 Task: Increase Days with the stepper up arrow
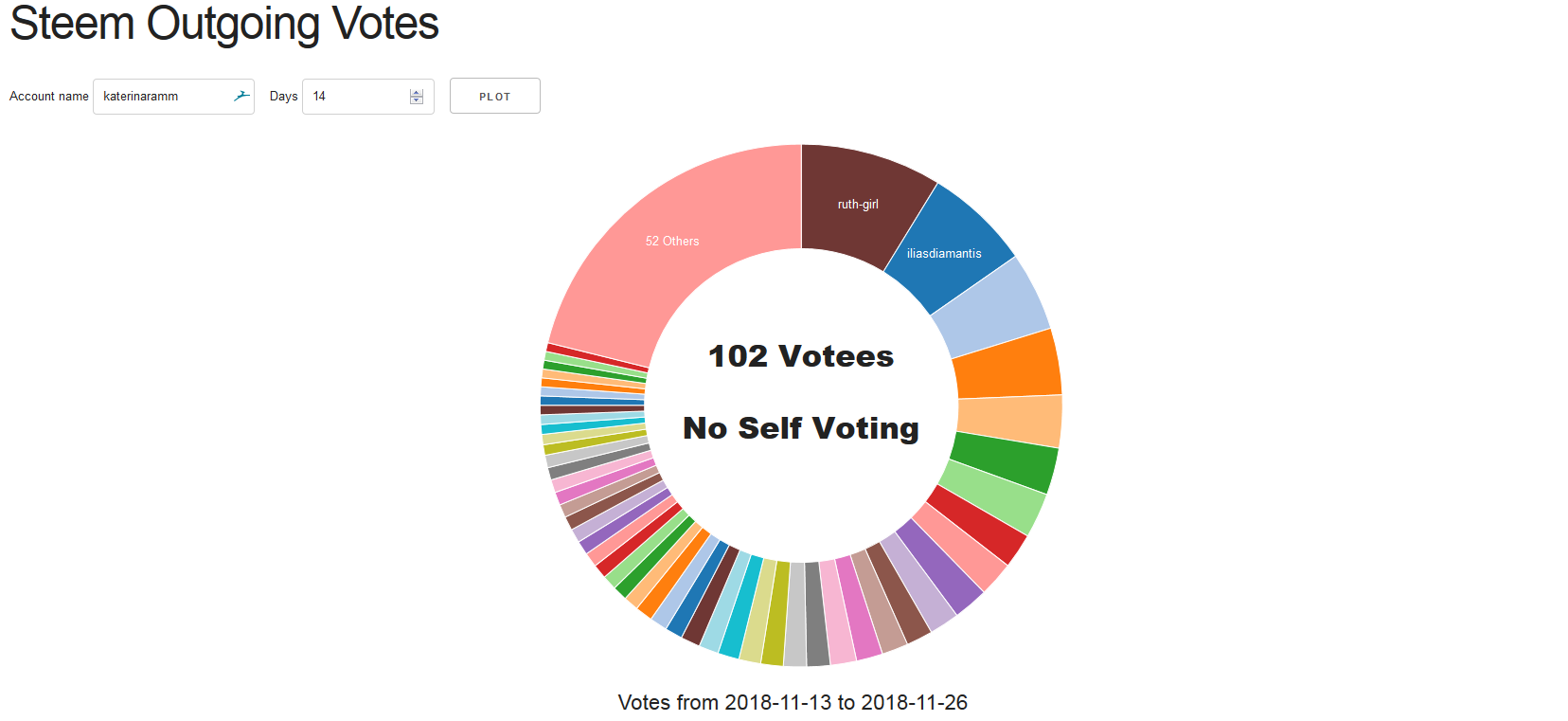416,93
